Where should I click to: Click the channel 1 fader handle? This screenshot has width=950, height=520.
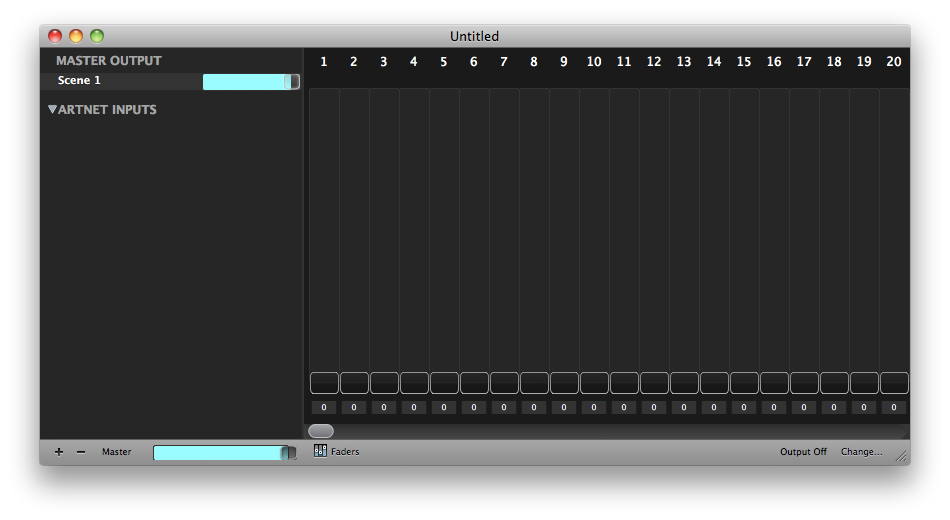tap(324, 383)
